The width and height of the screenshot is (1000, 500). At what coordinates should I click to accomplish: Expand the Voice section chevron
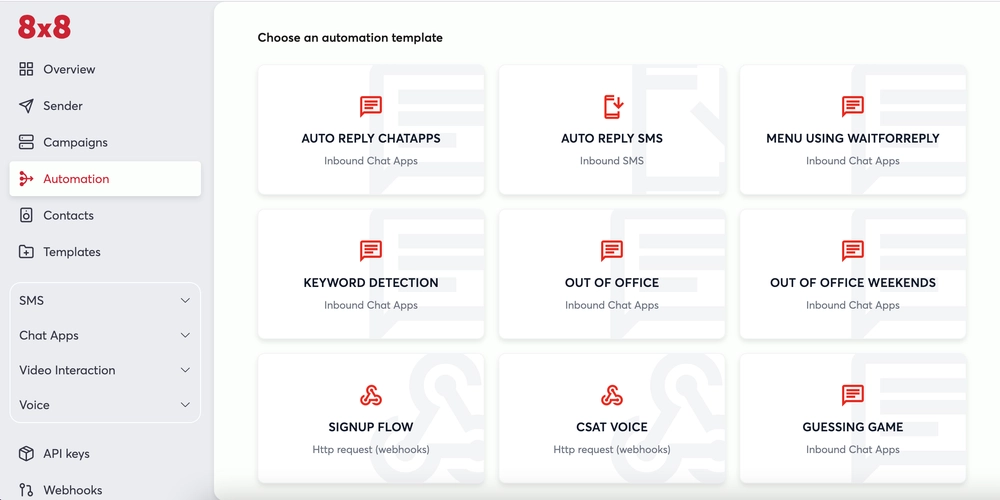point(185,405)
